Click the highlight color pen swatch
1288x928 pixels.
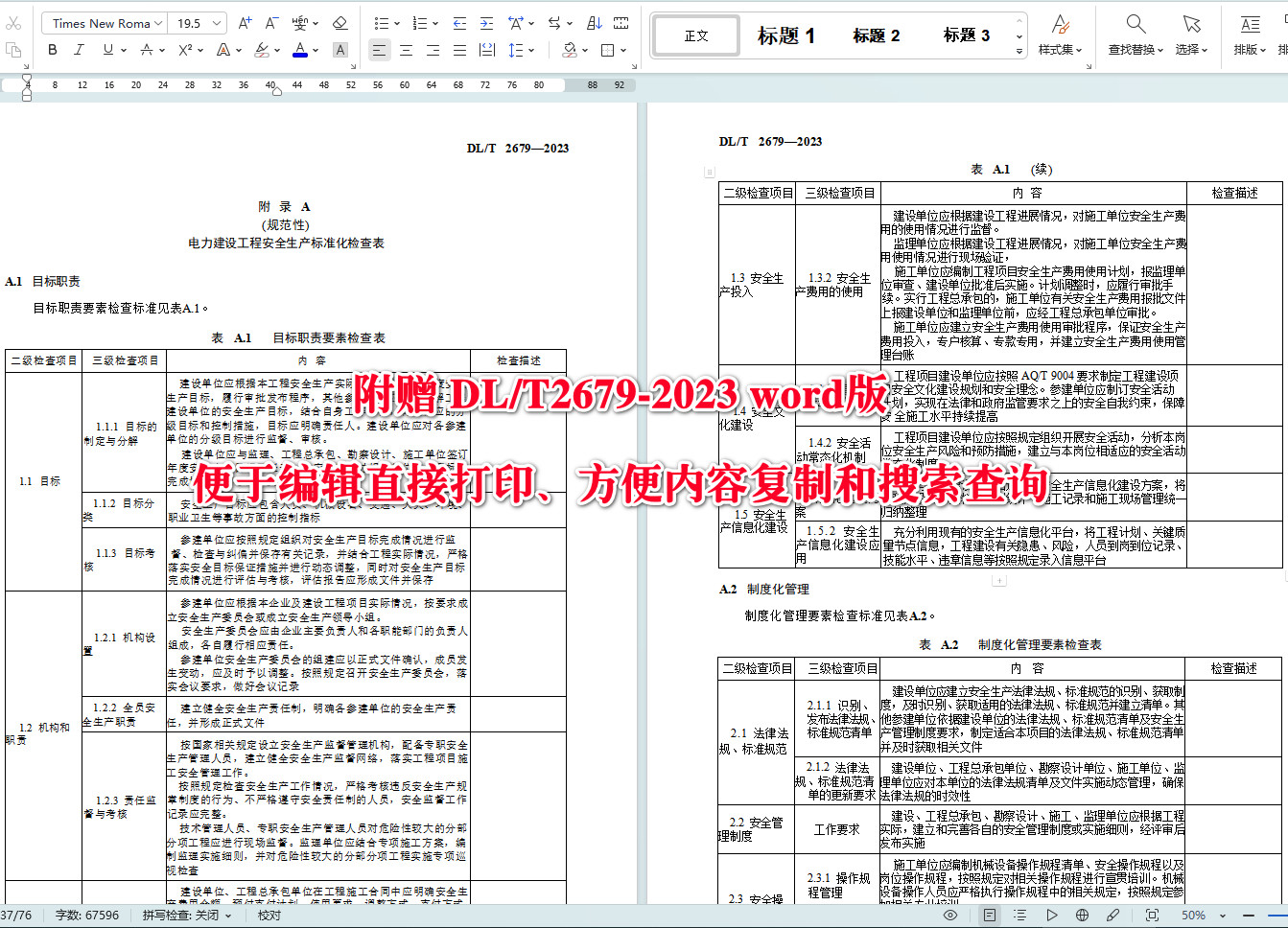pyautogui.click(x=262, y=50)
